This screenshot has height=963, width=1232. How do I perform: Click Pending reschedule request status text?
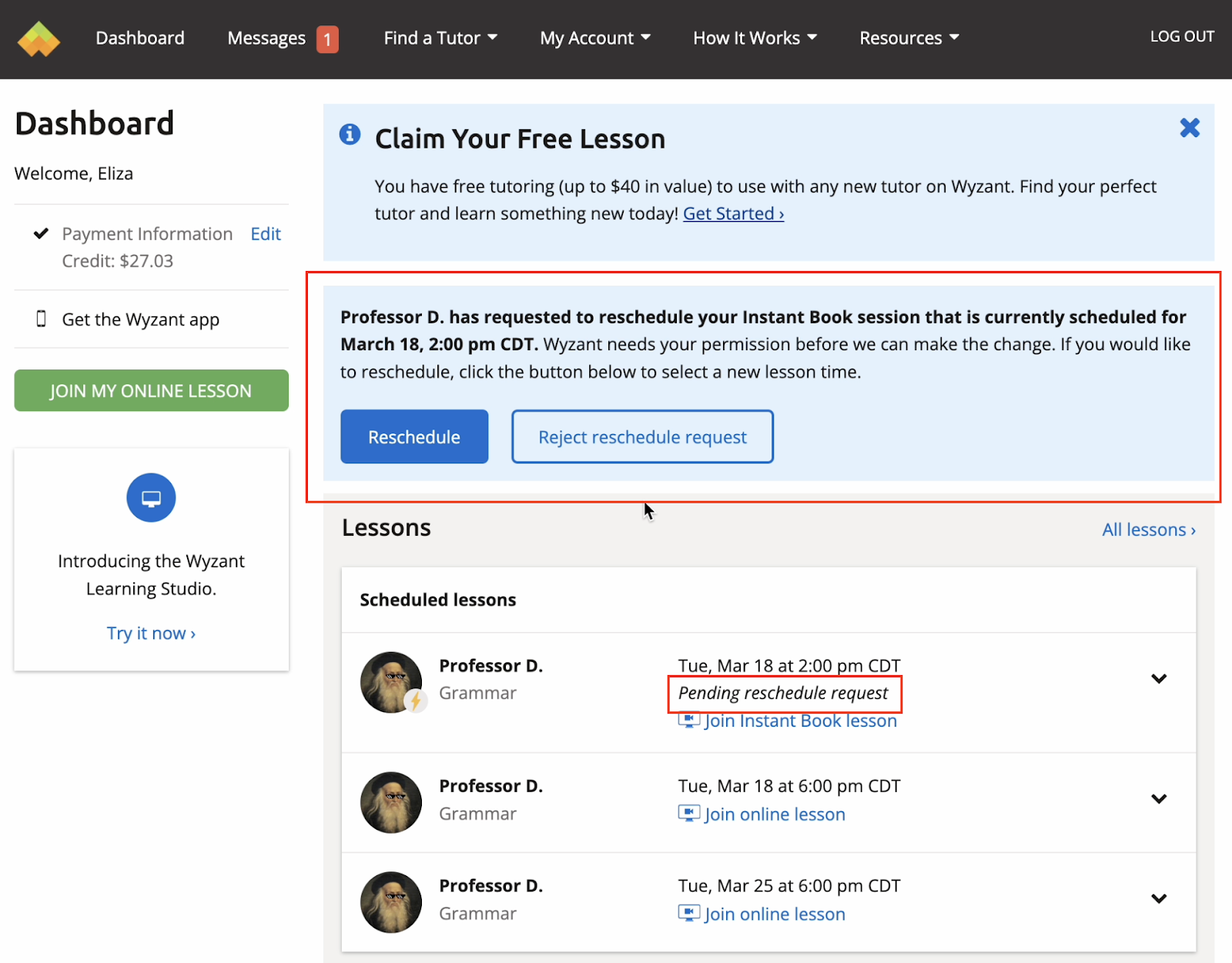click(x=783, y=693)
